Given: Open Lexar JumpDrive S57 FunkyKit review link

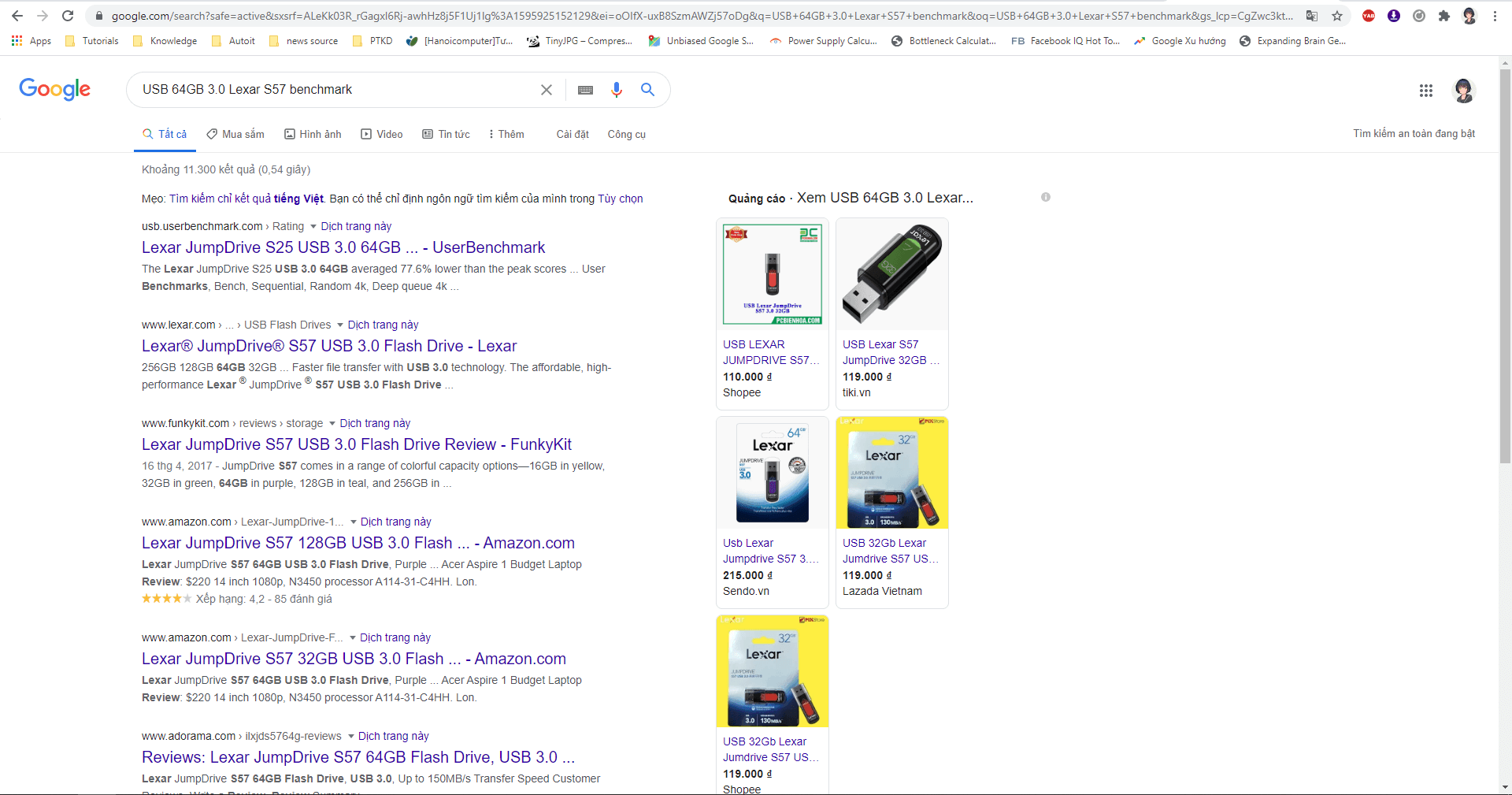Looking at the screenshot, I should coord(356,444).
